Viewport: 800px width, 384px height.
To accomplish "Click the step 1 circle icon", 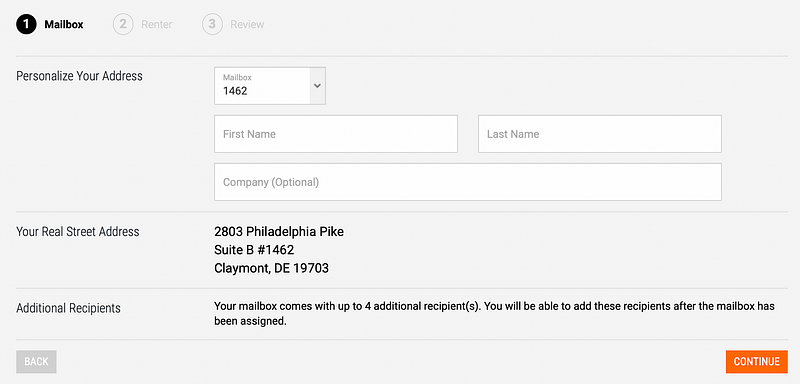I will 26,24.
